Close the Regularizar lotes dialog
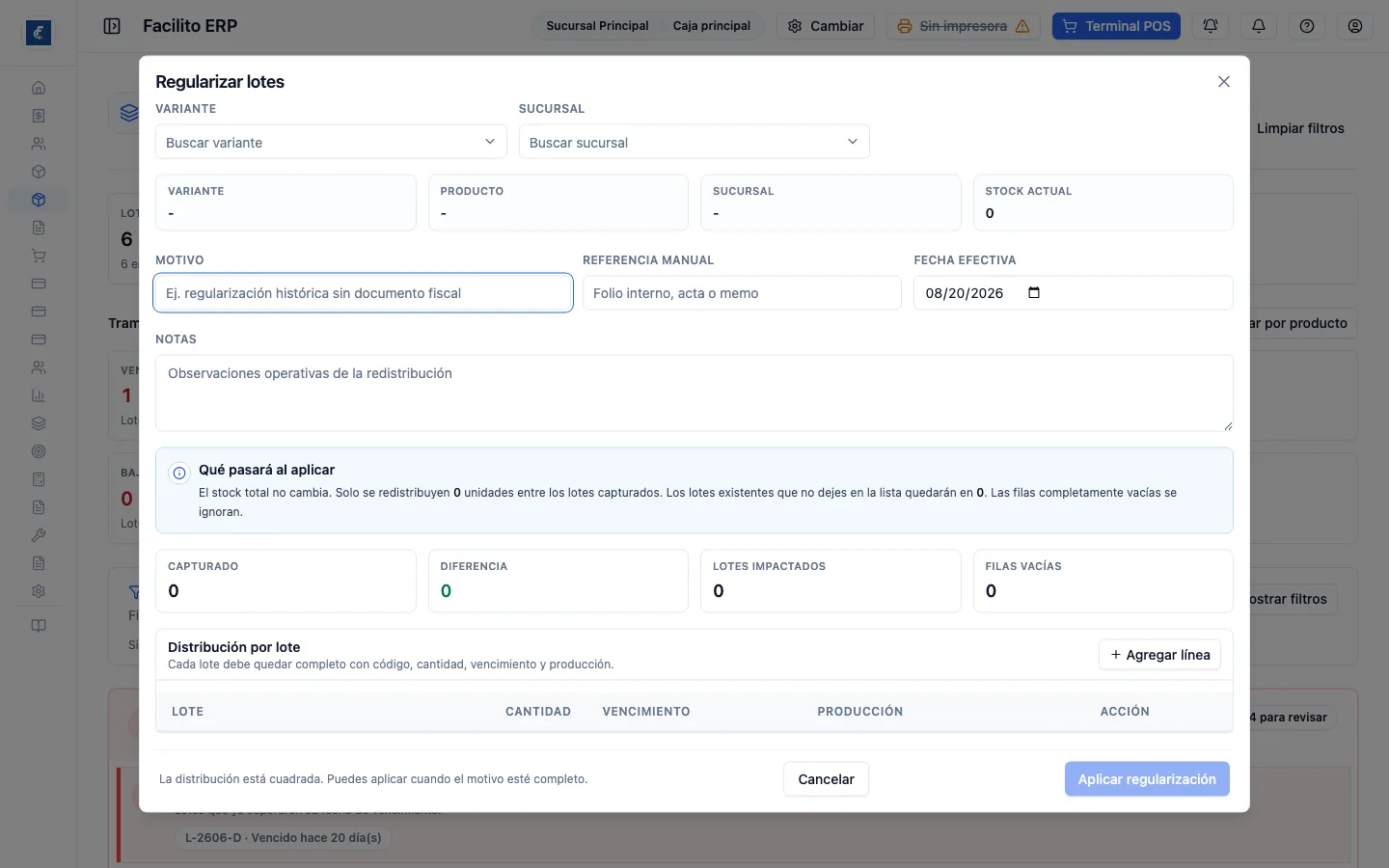The image size is (1389, 868). (x=1224, y=82)
